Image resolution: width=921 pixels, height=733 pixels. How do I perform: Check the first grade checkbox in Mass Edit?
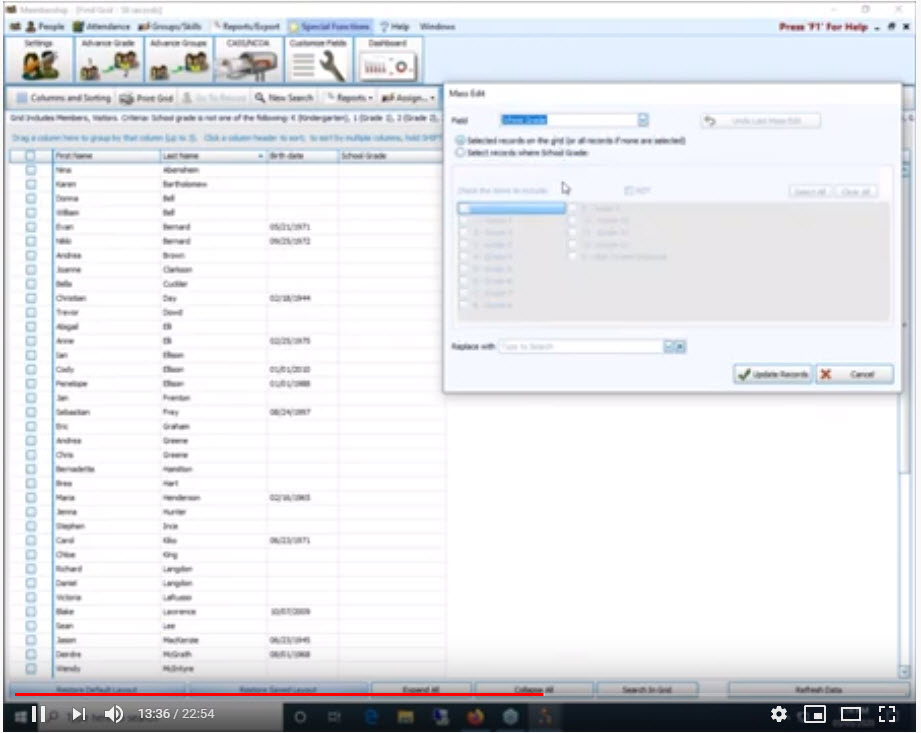pyautogui.click(x=466, y=208)
